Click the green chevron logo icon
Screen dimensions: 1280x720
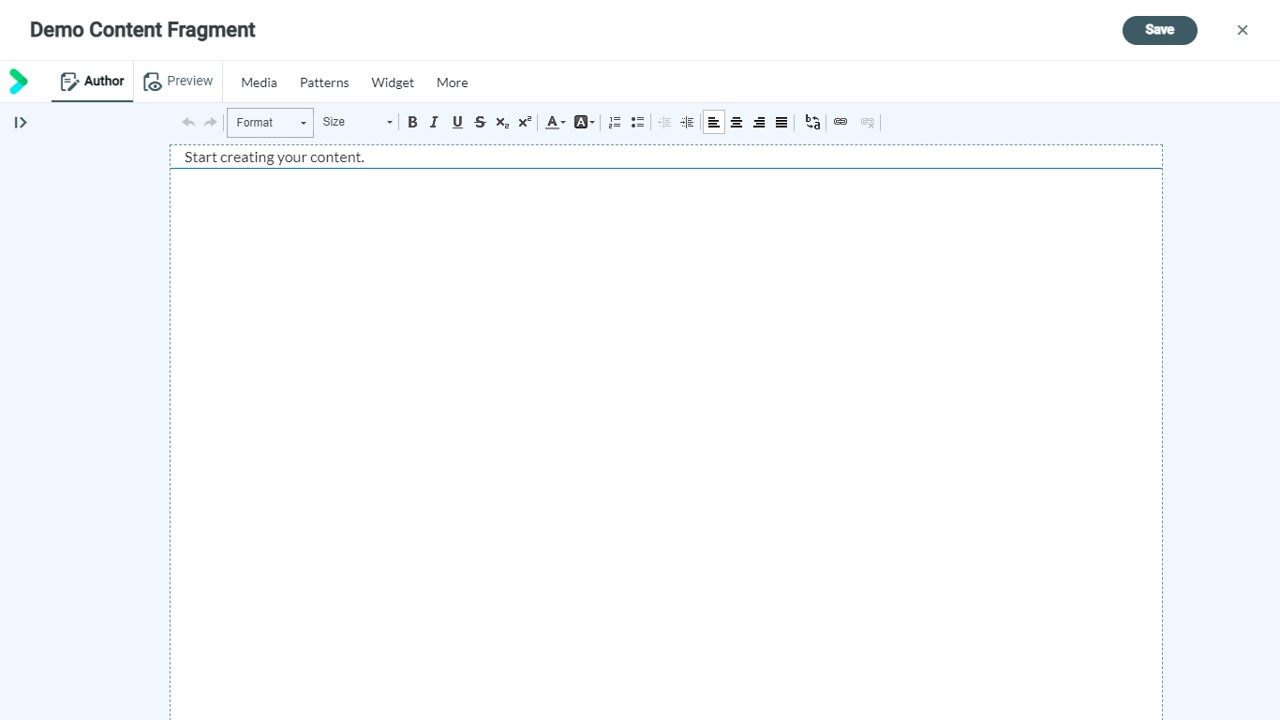(18, 81)
